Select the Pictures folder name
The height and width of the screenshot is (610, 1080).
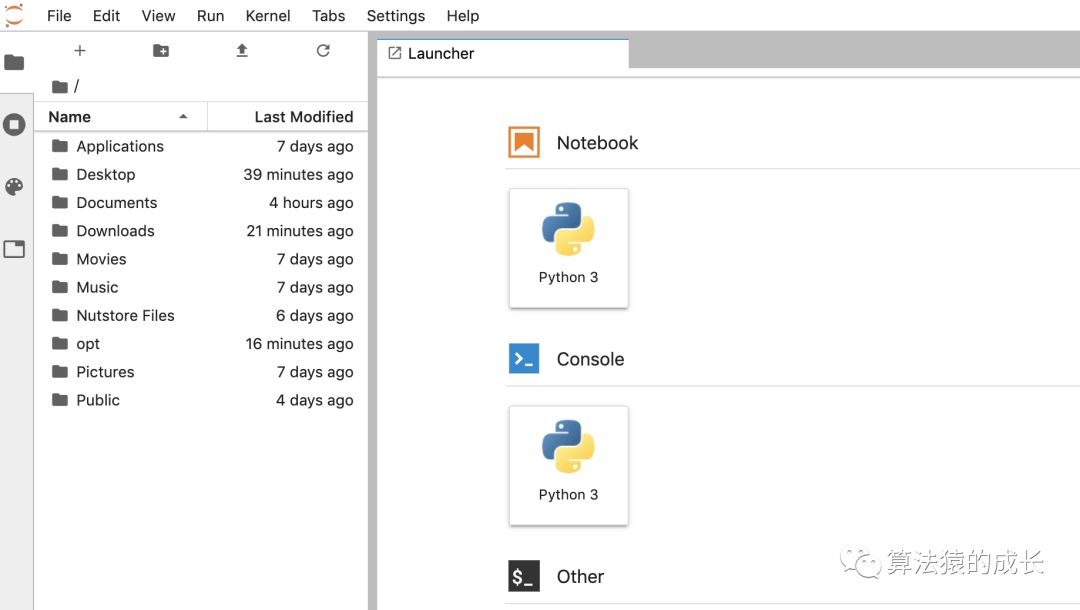tap(105, 372)
